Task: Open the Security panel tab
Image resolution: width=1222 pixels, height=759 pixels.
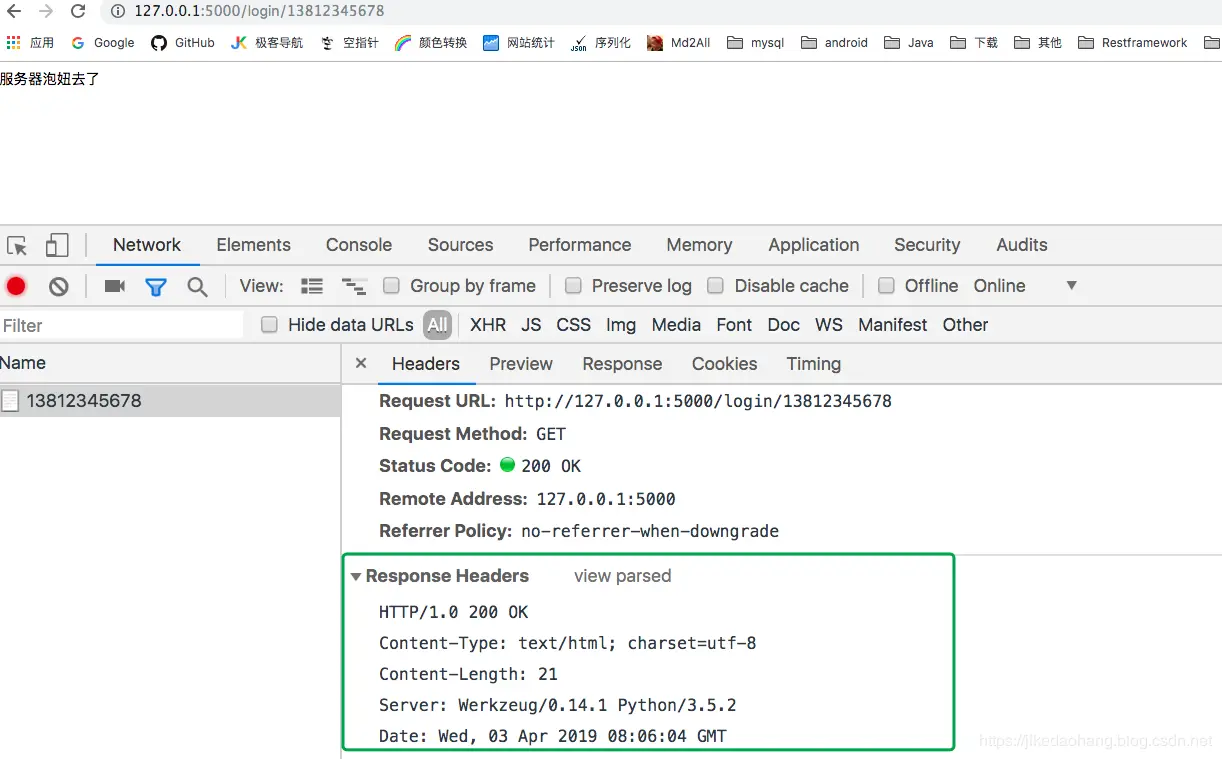Action: [x=927, y=245]
